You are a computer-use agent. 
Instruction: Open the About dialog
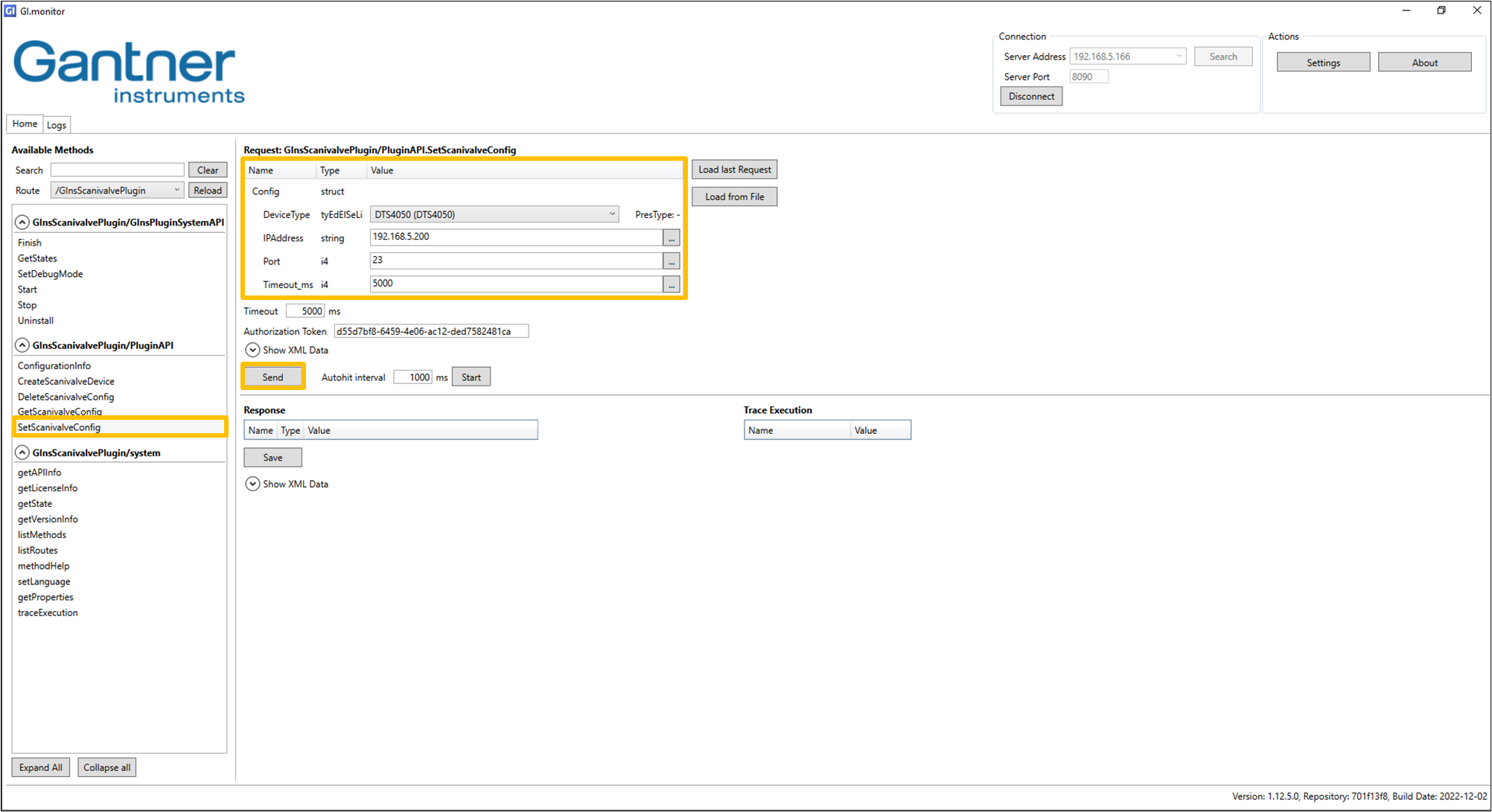(1424, 62)
